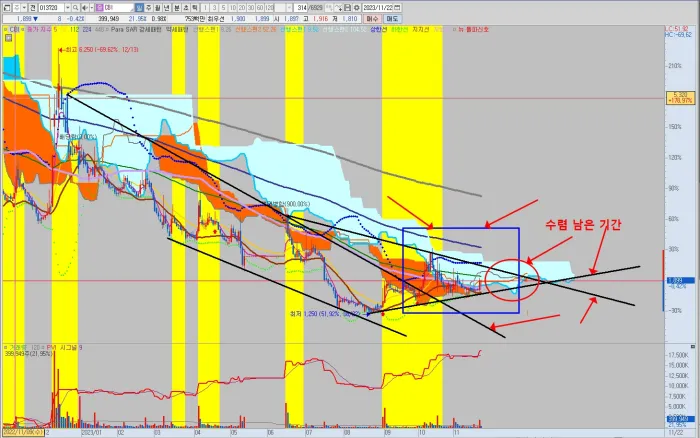Click the stock code field 013720
700x438 pixels.
(51, 8)
